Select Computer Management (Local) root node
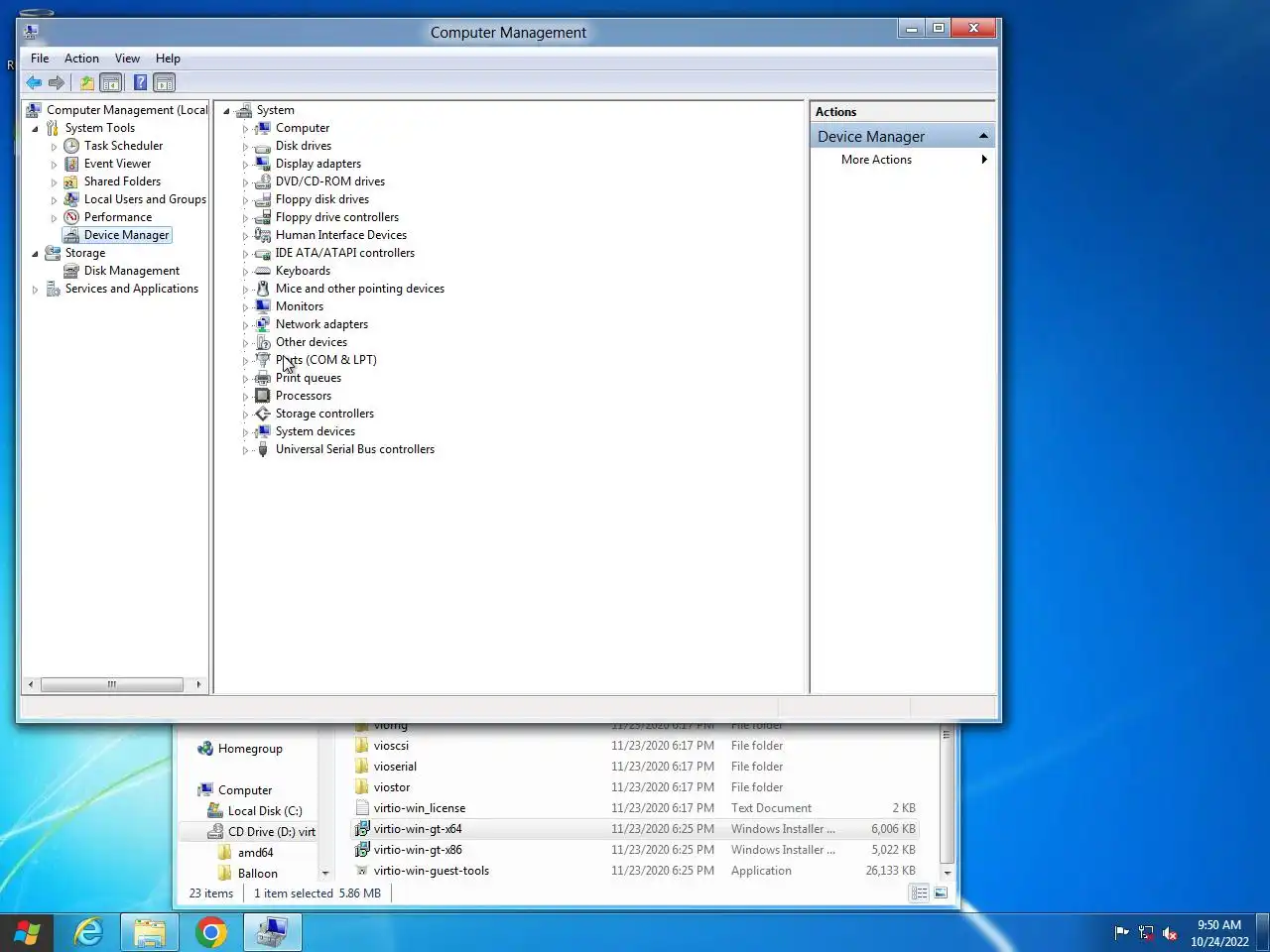The height and width of the screenshot is (952, 1270). 127,110
